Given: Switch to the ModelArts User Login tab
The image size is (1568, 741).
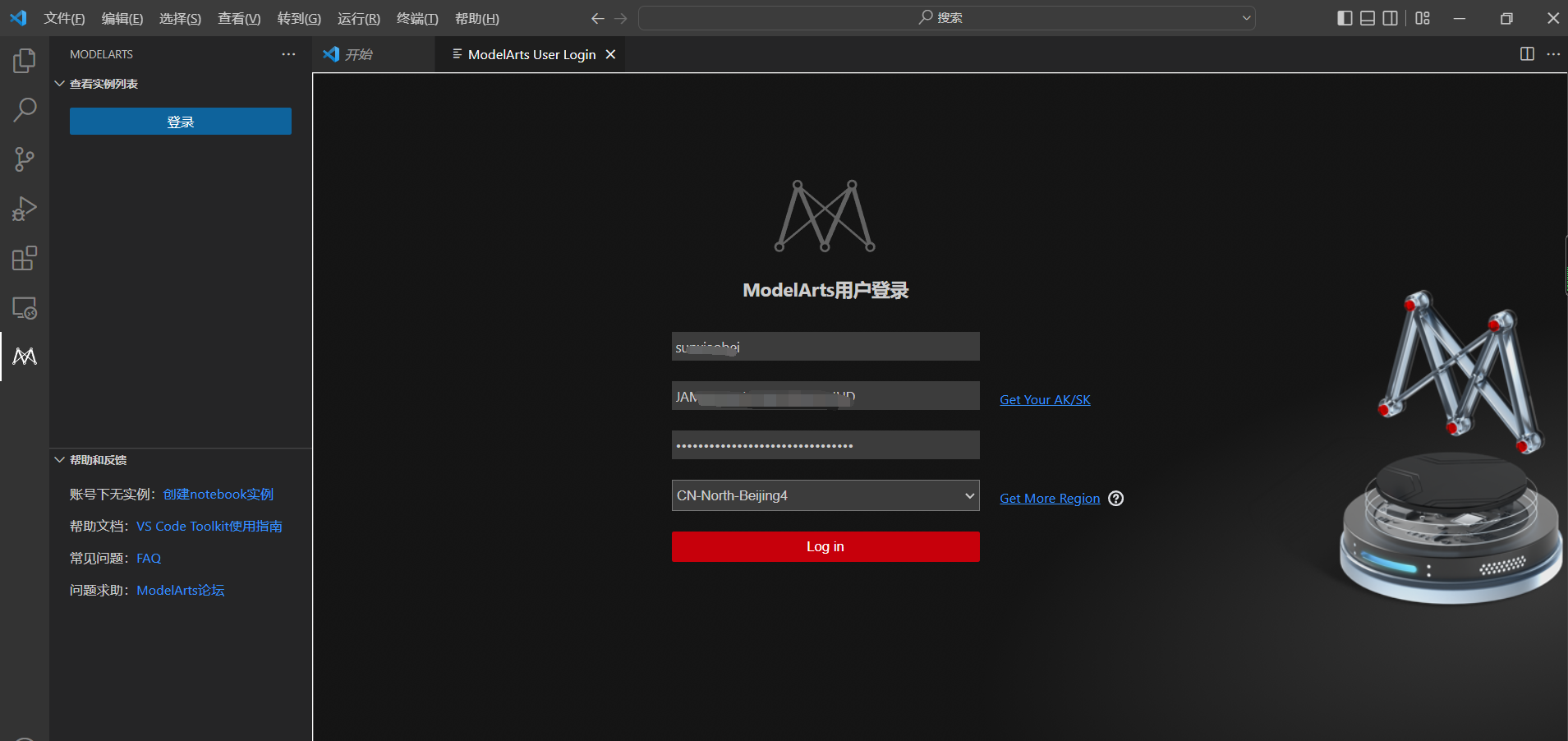Looking at the screenshot, I should [x=531, y=54].
